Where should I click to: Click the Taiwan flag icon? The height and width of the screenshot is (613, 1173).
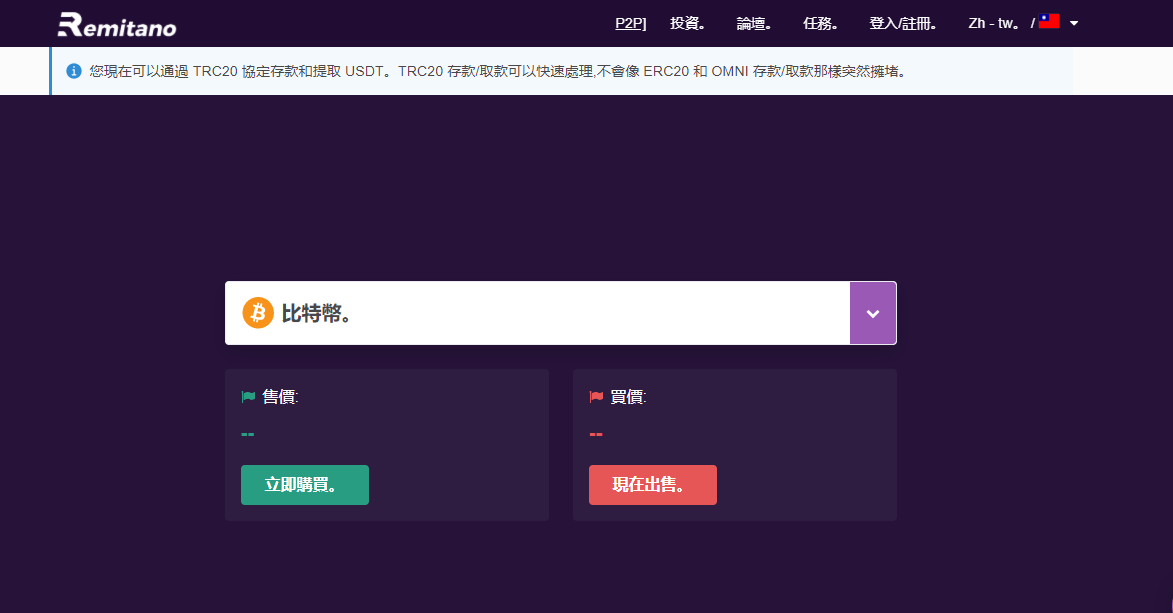point(1049,22)
